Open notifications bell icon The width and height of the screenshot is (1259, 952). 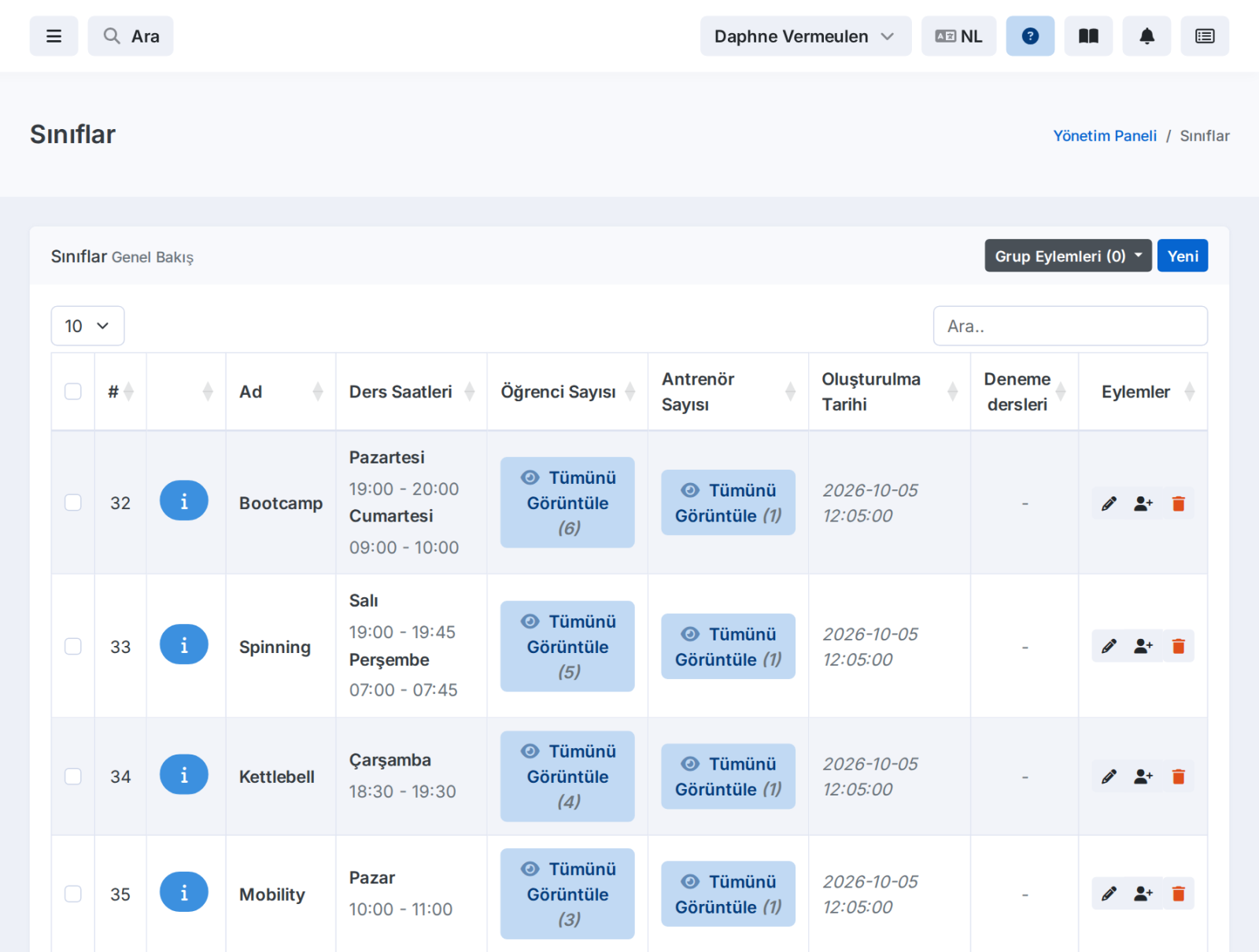tap(1146, 36)
